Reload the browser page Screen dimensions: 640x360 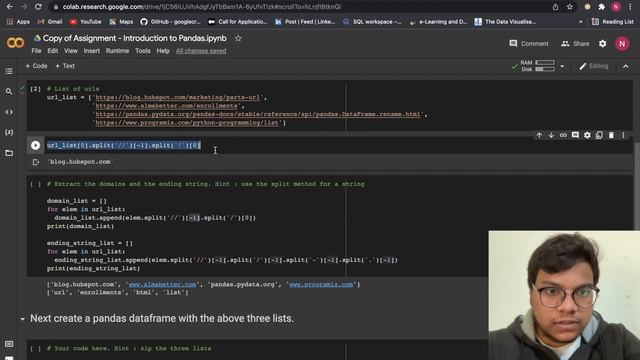[38, 7]
